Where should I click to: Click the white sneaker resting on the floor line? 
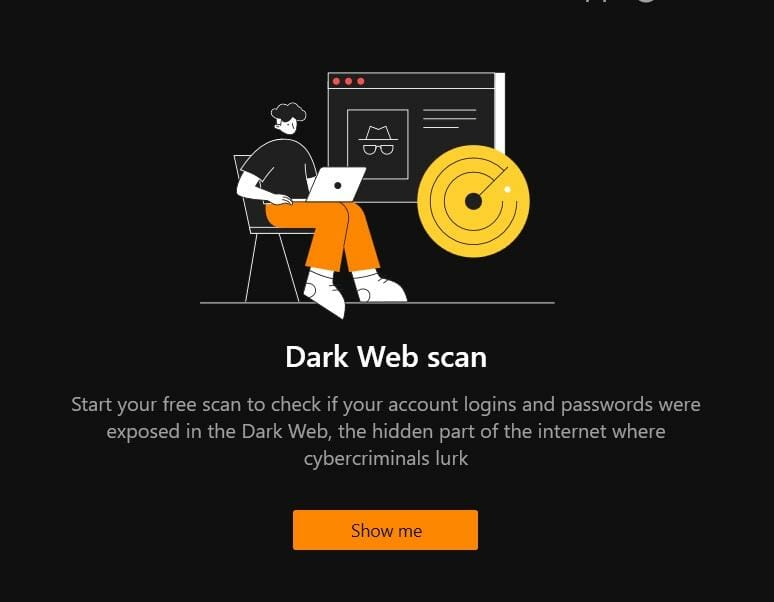pyautogui.click(x=380, y=286)
